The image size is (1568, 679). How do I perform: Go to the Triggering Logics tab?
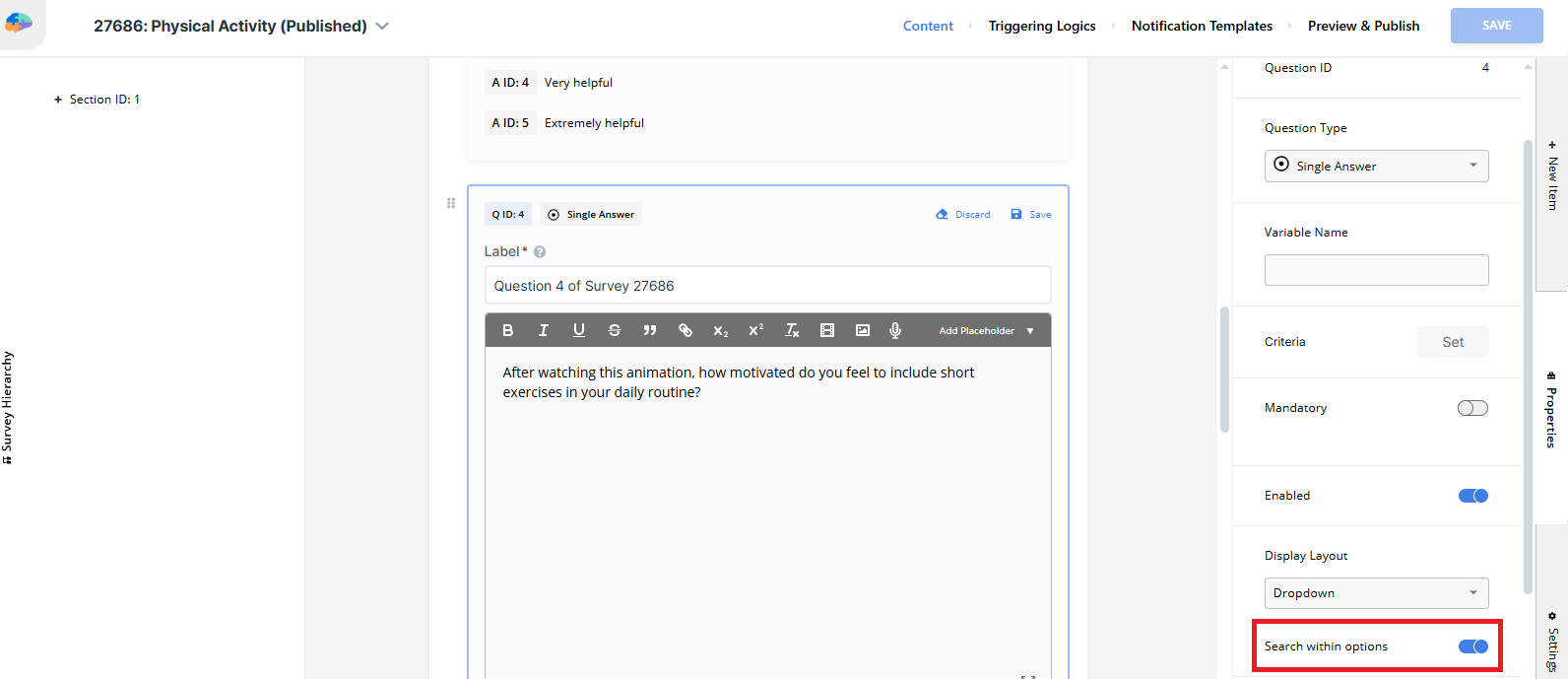tap(1041, 27)
